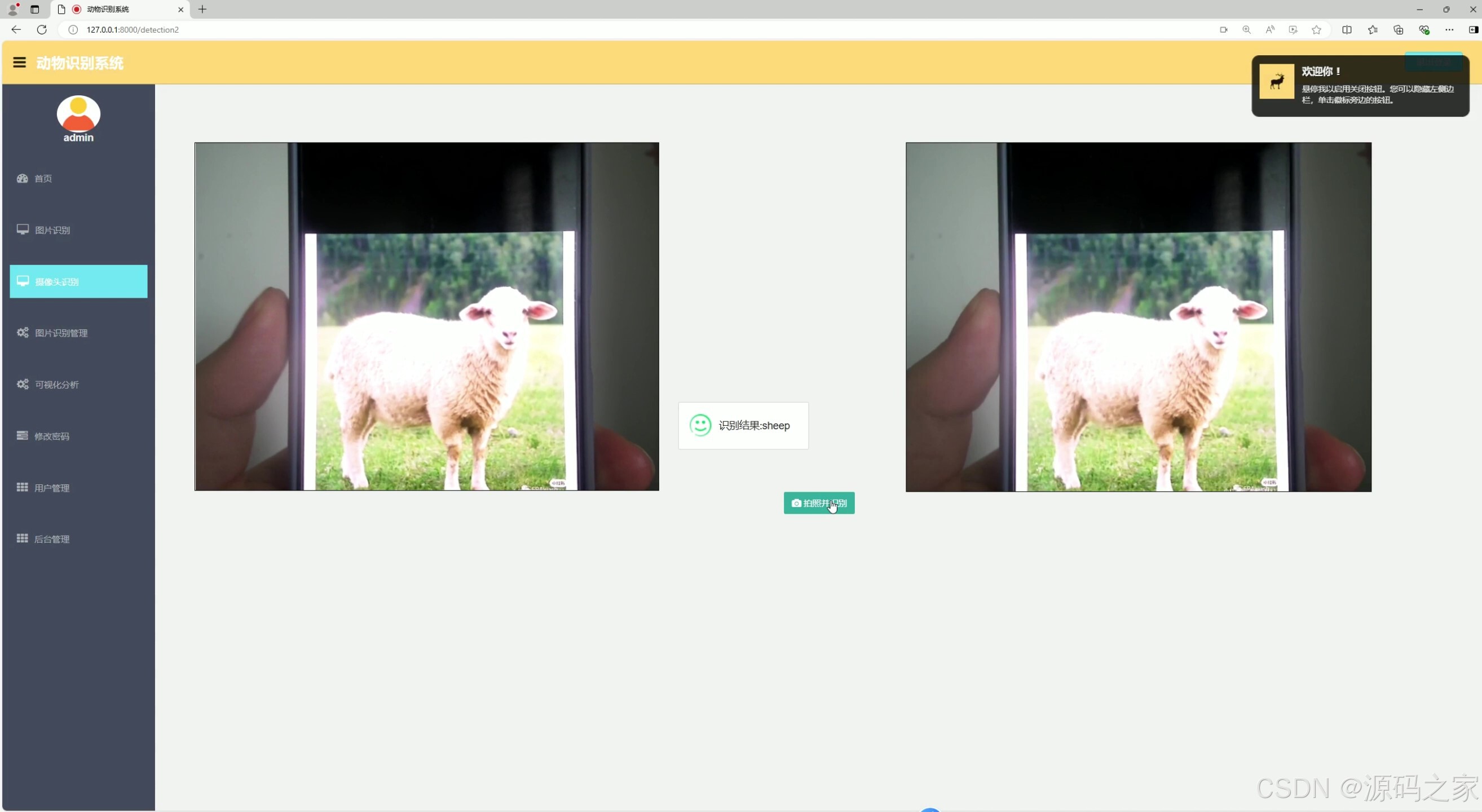
Task: Open 后台管理 backend management
Action: [x=51, y=539]
